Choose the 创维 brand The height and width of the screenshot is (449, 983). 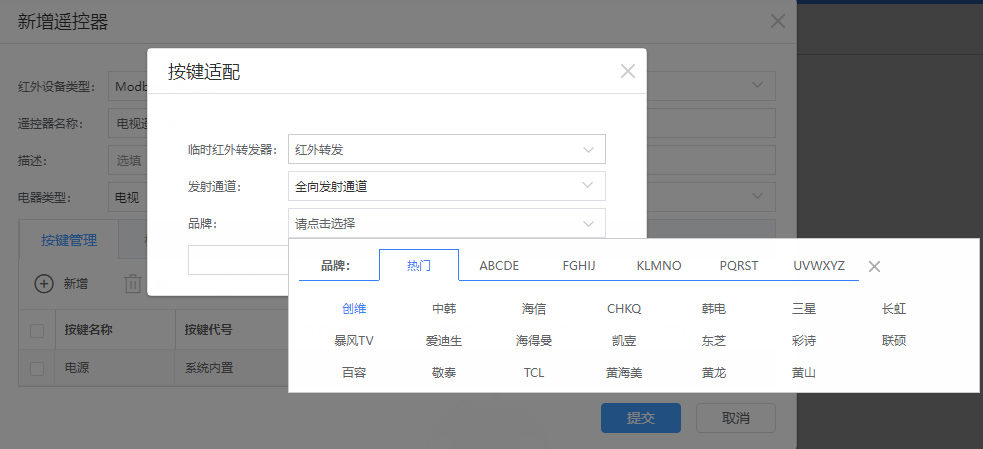pos(354,309)
